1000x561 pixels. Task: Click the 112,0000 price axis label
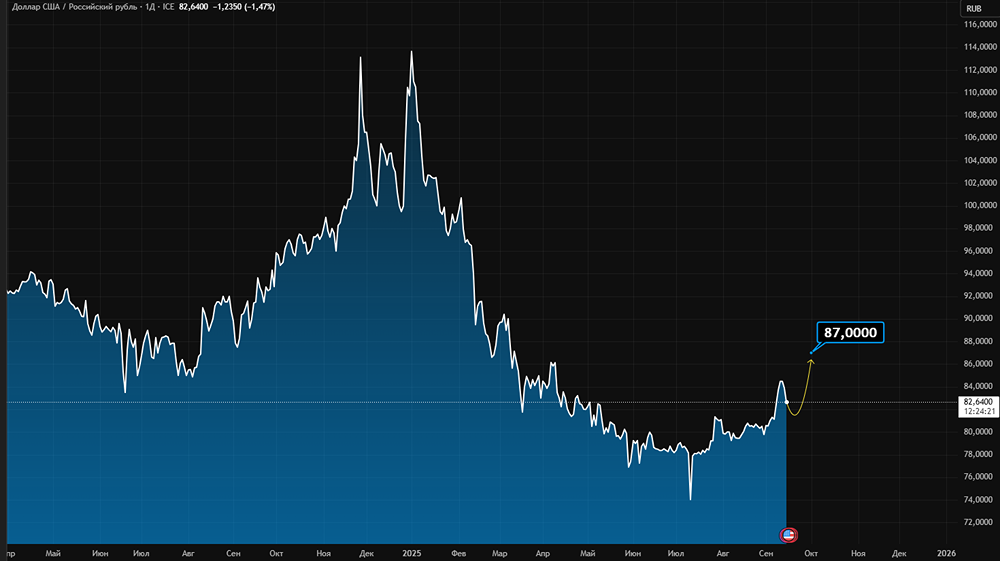[x=980, y=69]
